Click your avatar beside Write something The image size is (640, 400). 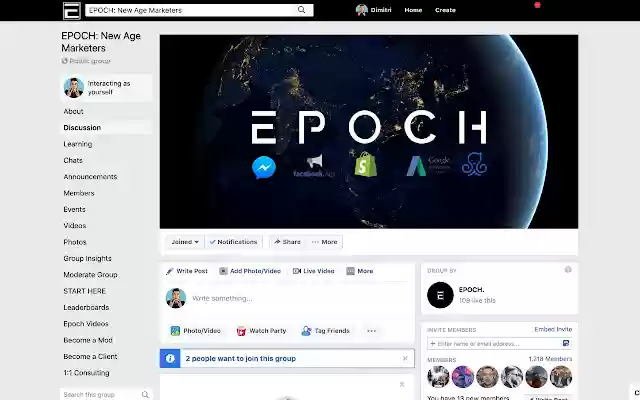point(176,298)
